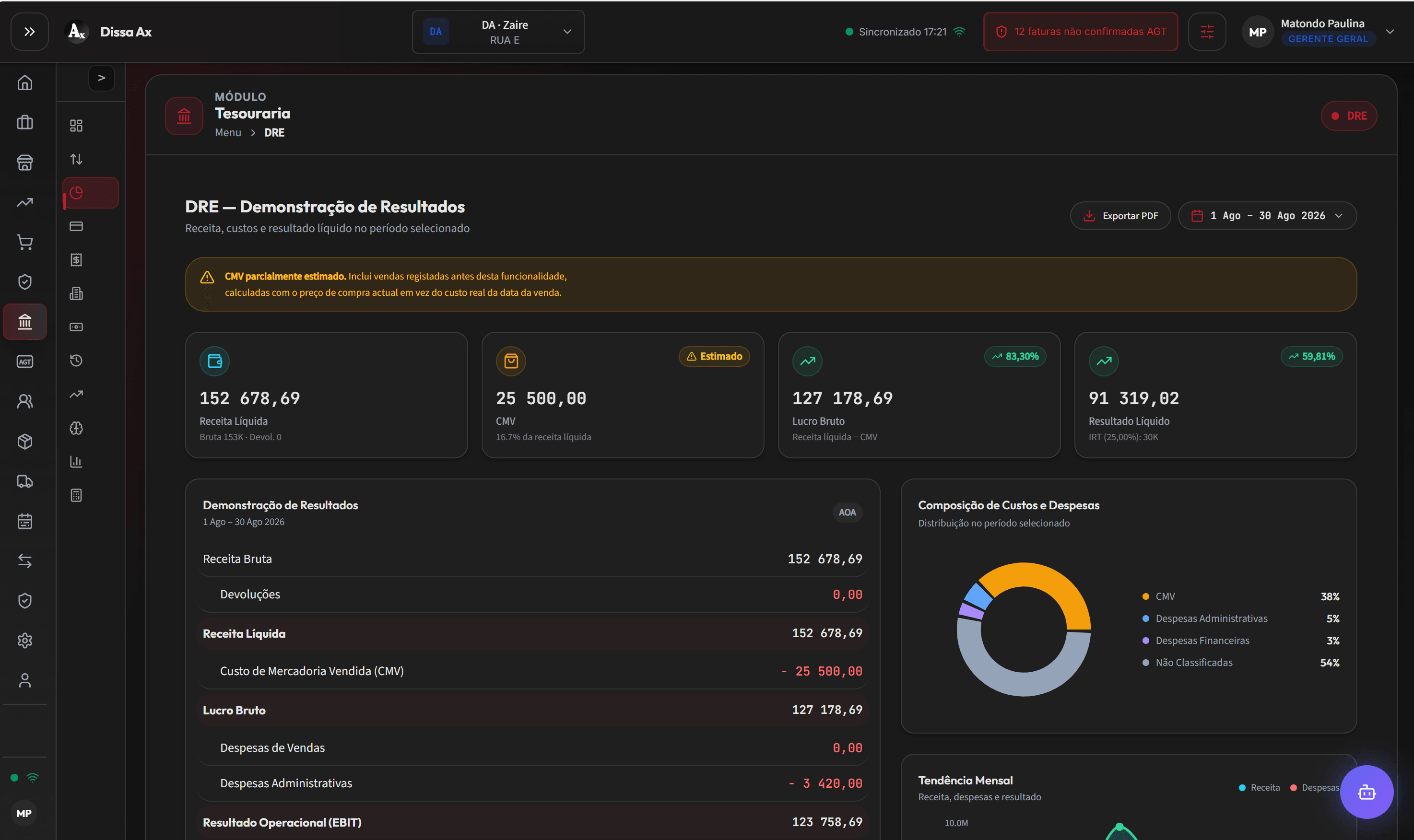This screenshot has width=1414, height=840.
Task: Click the DRE breadcrumb item
Action: [x=274, y=132]
